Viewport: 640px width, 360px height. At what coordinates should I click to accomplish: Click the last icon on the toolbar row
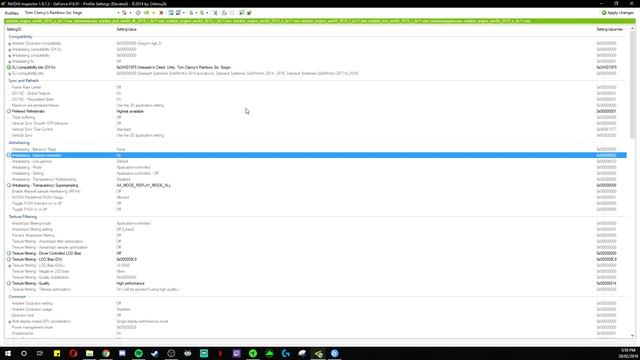point(249,13)
